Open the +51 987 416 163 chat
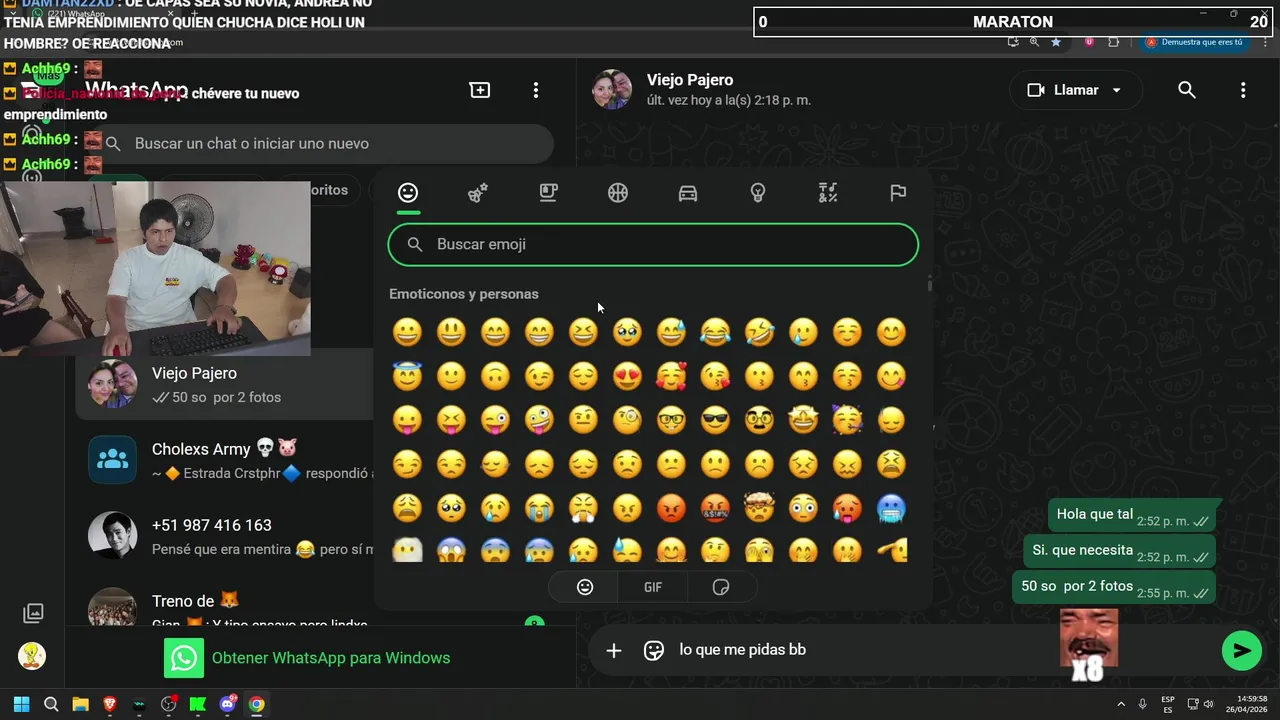 point(226,537)
